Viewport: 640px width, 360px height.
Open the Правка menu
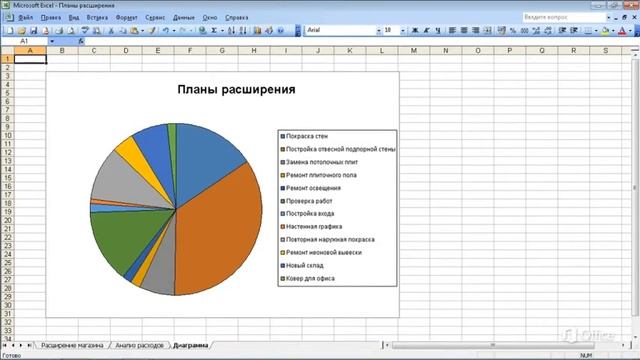[x=51, y=18]
